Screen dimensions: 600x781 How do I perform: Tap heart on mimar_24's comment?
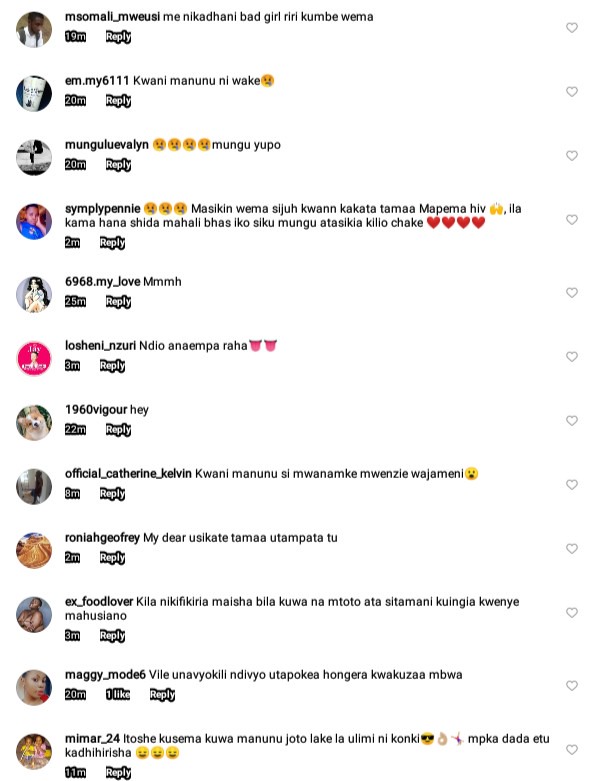[572, 750]
